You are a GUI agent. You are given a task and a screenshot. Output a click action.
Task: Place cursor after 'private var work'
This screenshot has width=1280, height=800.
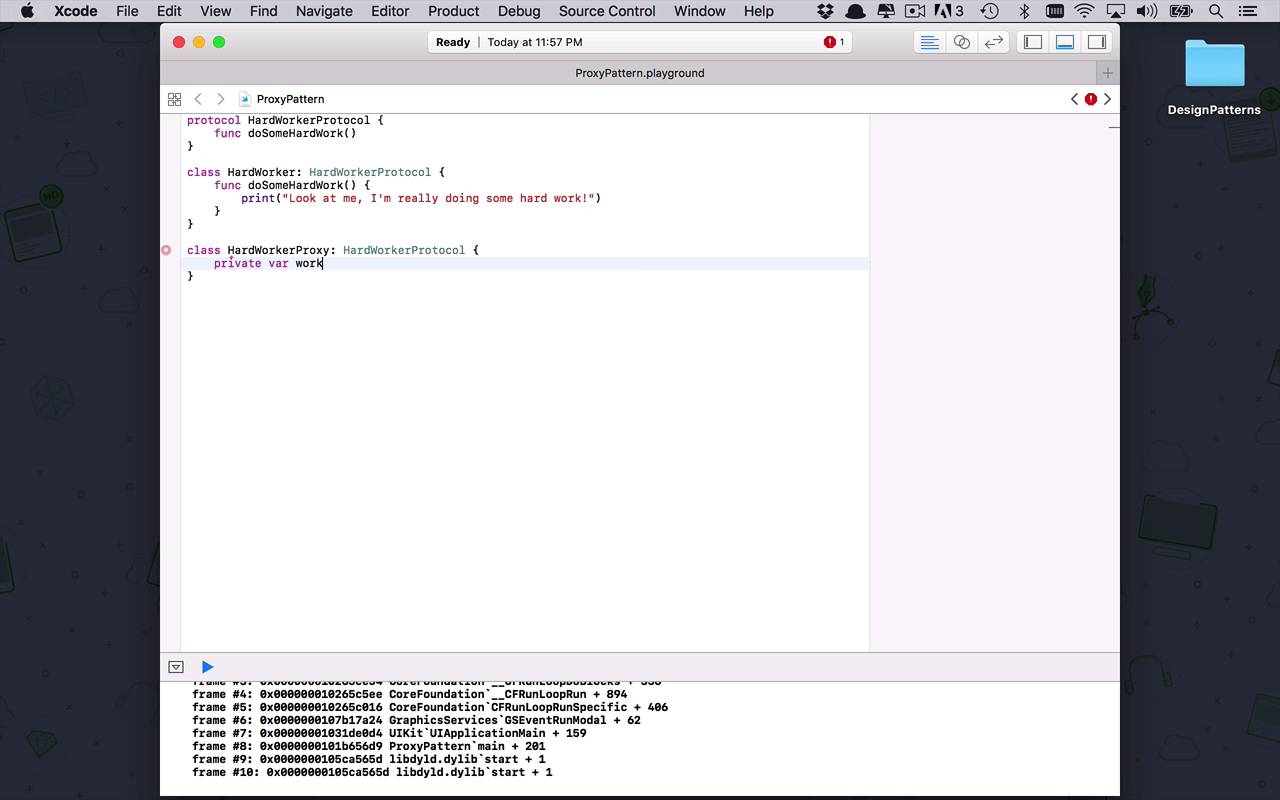pyautogui.click(x=323, y=263)
